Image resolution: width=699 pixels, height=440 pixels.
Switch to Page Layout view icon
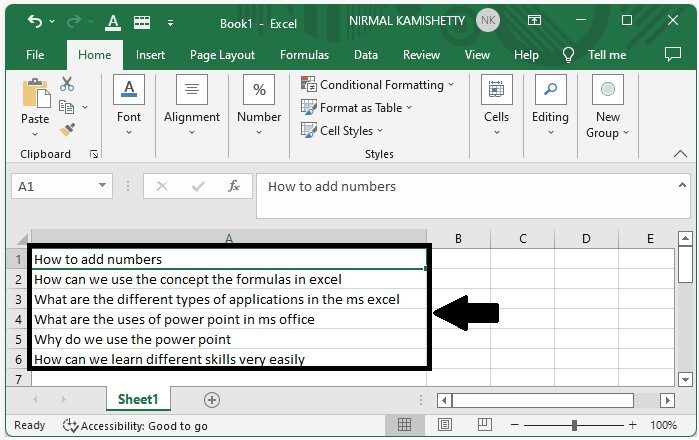444,425
